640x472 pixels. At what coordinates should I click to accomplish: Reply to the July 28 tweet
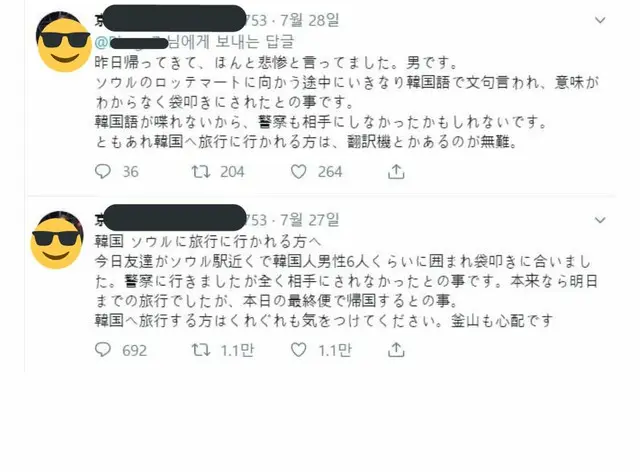tap(102, 171)
